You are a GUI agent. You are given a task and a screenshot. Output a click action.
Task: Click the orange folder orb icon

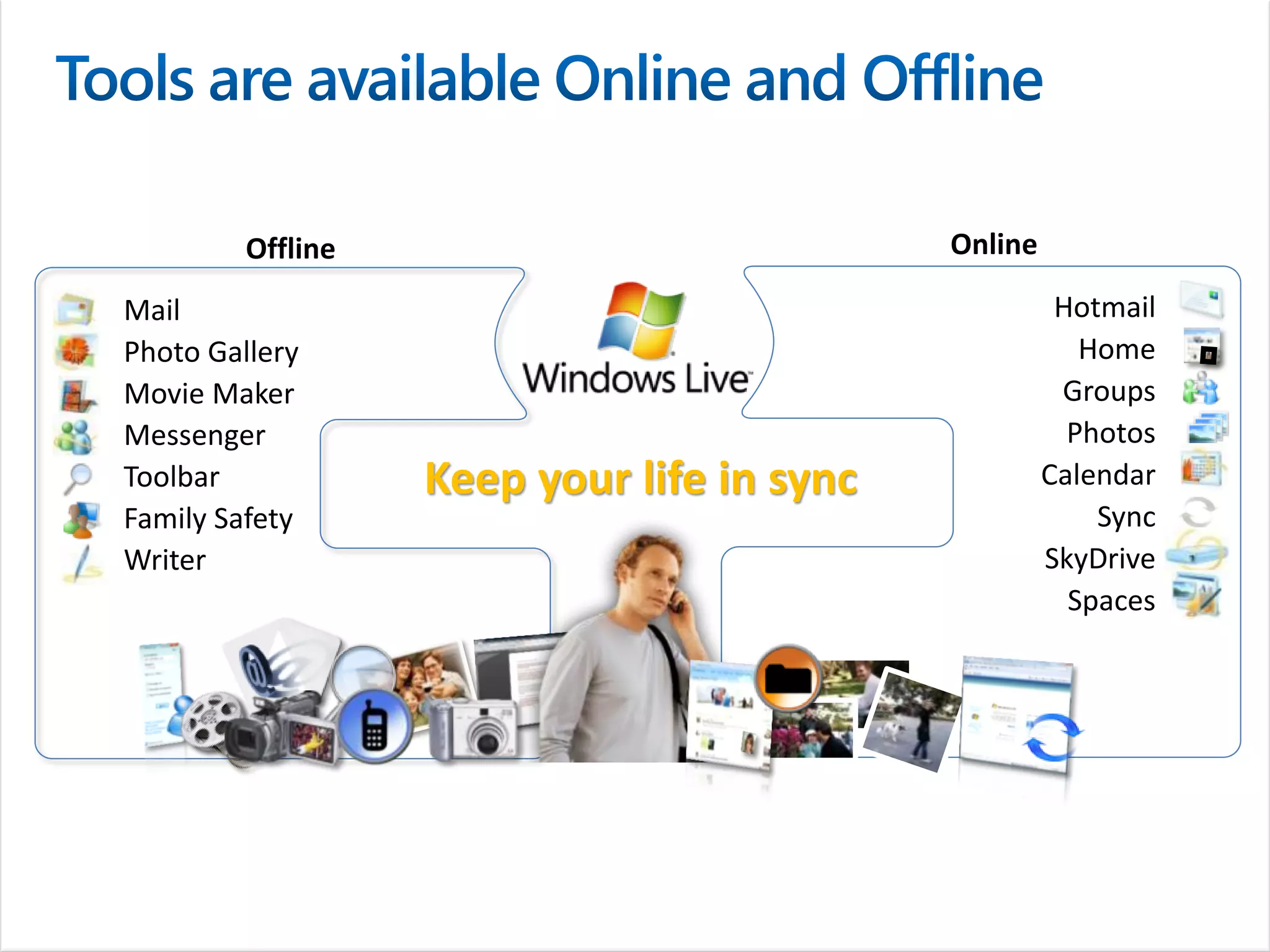[x=789, y=677]
